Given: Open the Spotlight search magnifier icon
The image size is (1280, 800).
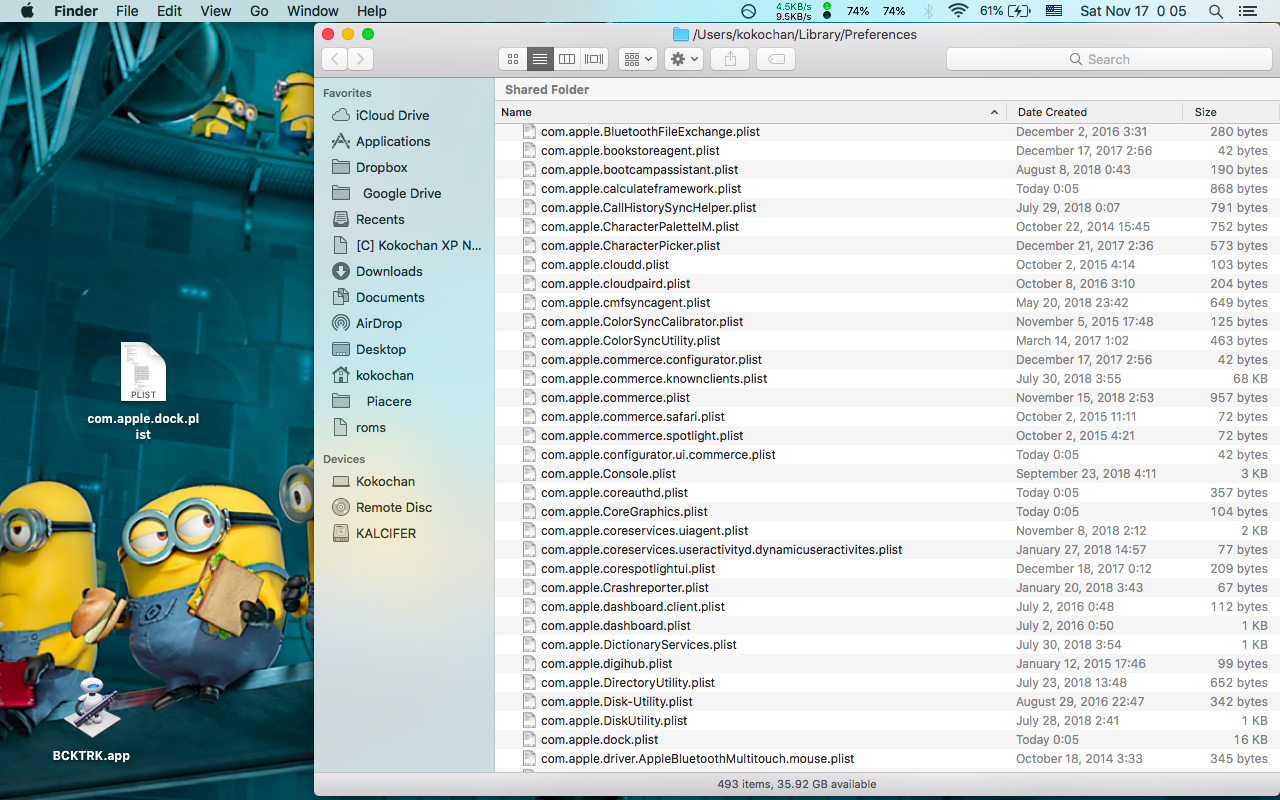Looking at the screenshot, I should 1216,11.
